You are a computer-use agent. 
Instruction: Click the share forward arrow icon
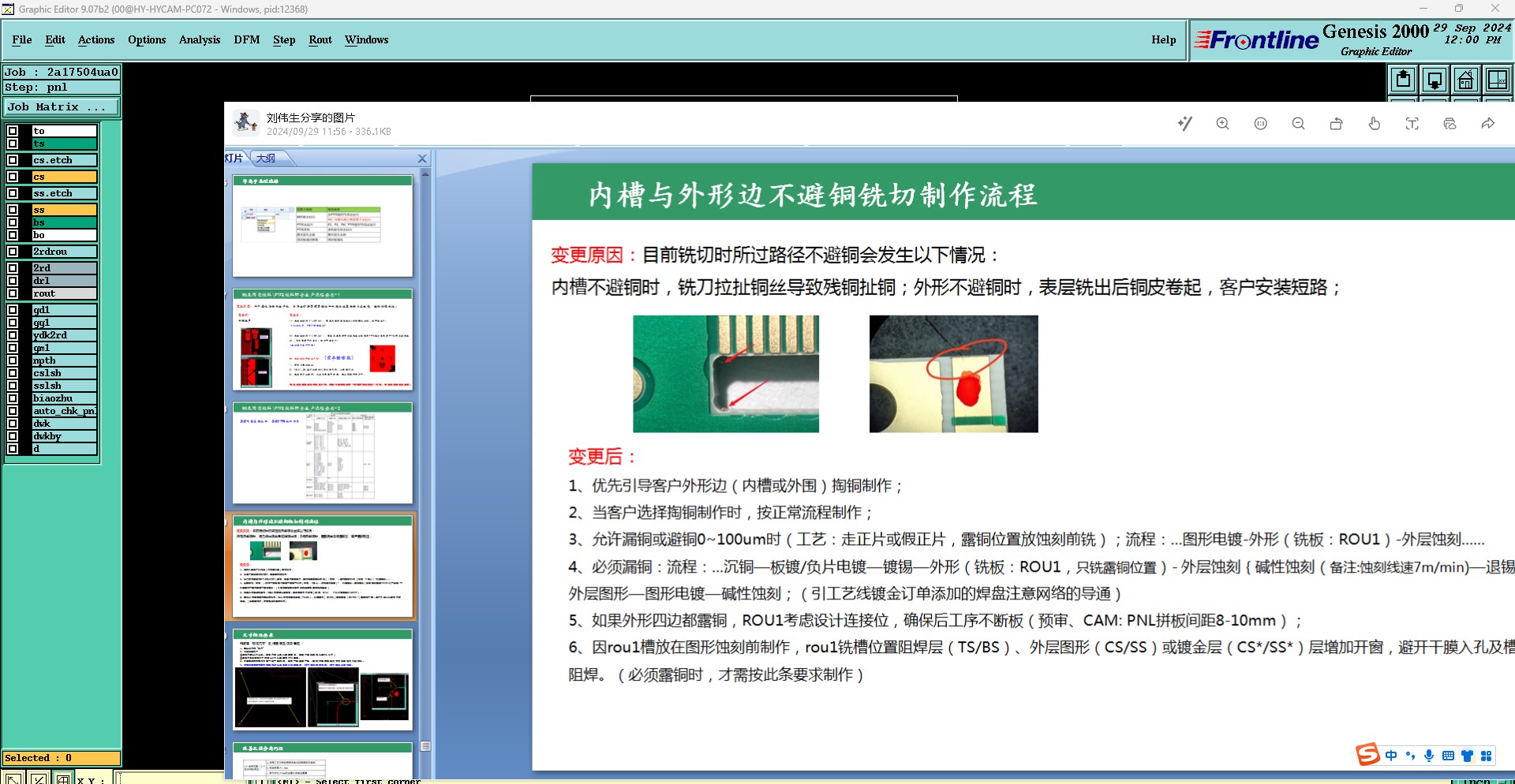1488,124
